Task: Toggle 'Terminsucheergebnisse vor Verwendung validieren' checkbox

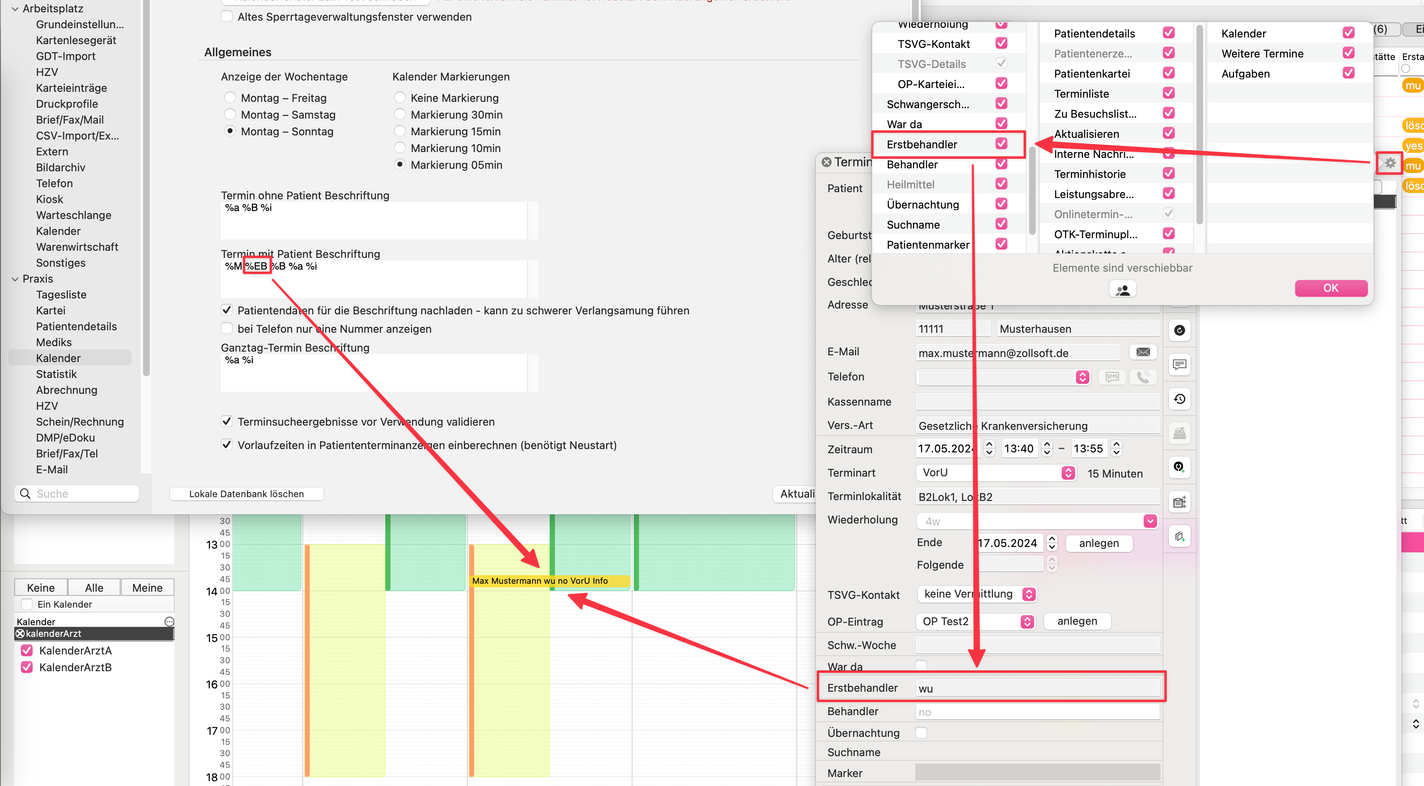Action: [x=227, y=422]
